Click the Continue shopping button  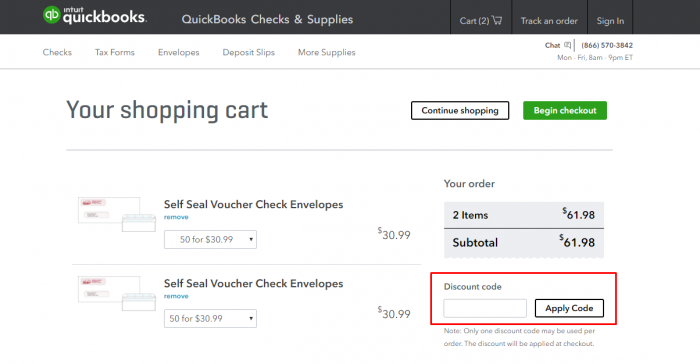460,110
